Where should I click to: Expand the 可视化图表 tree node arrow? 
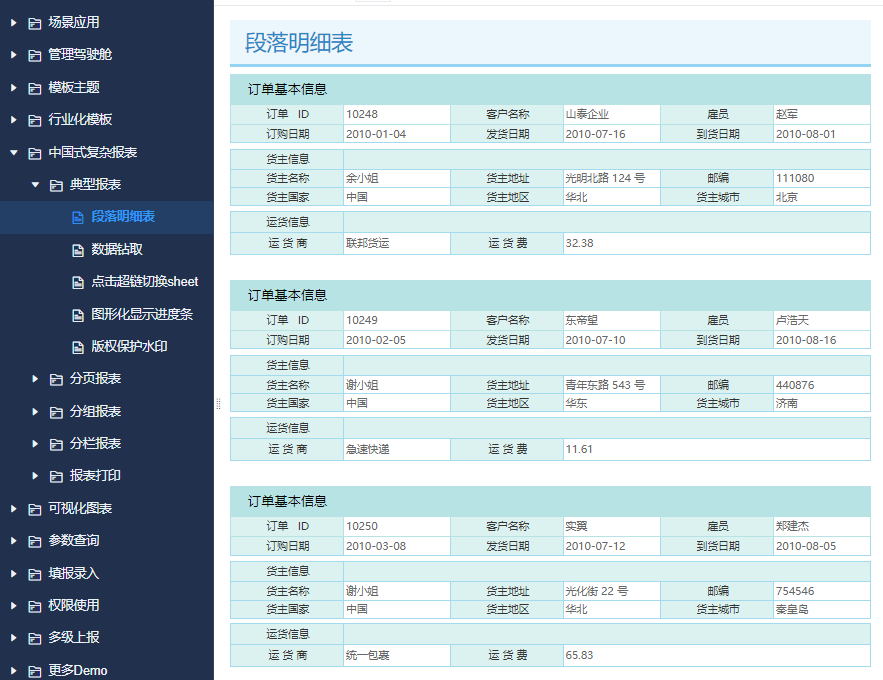14,508
